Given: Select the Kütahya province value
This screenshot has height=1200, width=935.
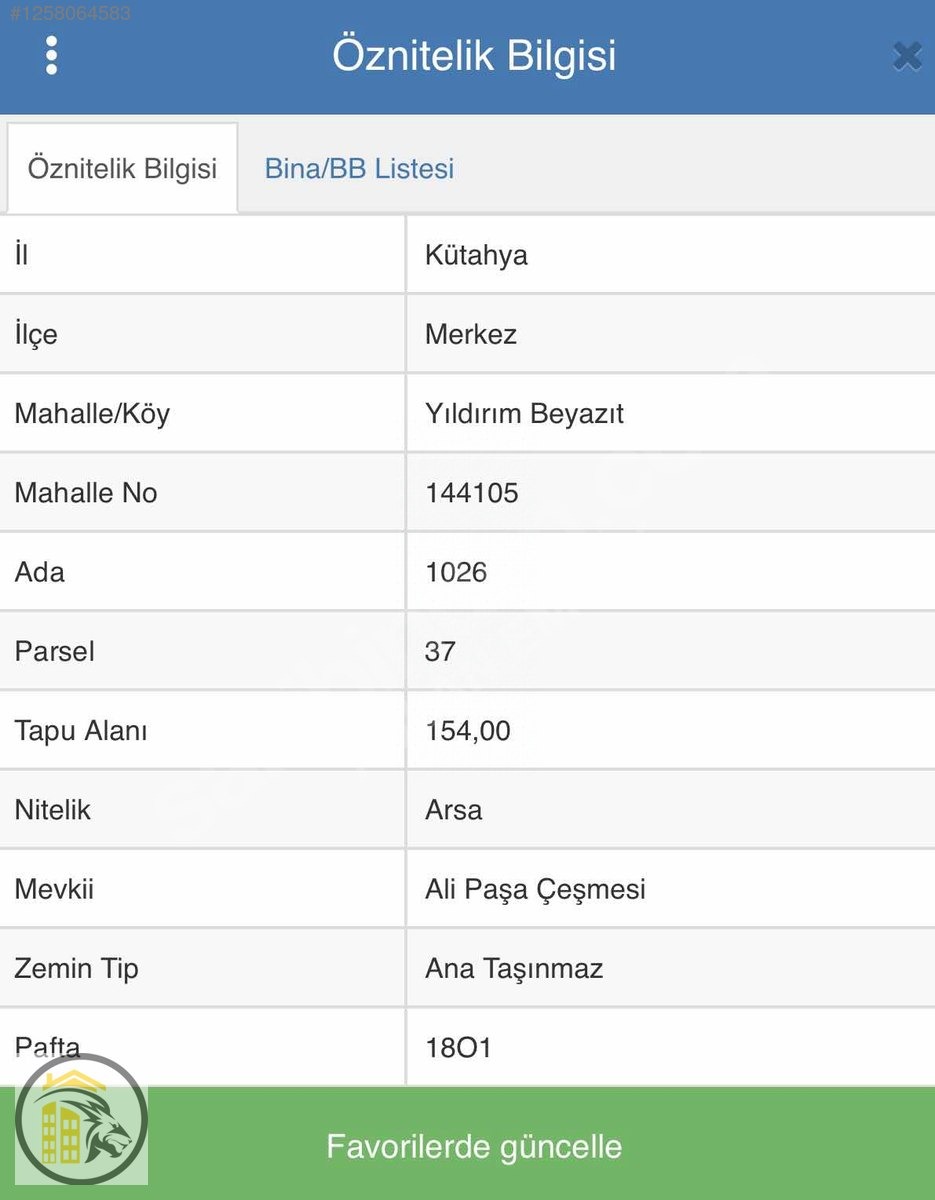Looking at the screenshot, I should pyautogui.click(x=476, y=255).
